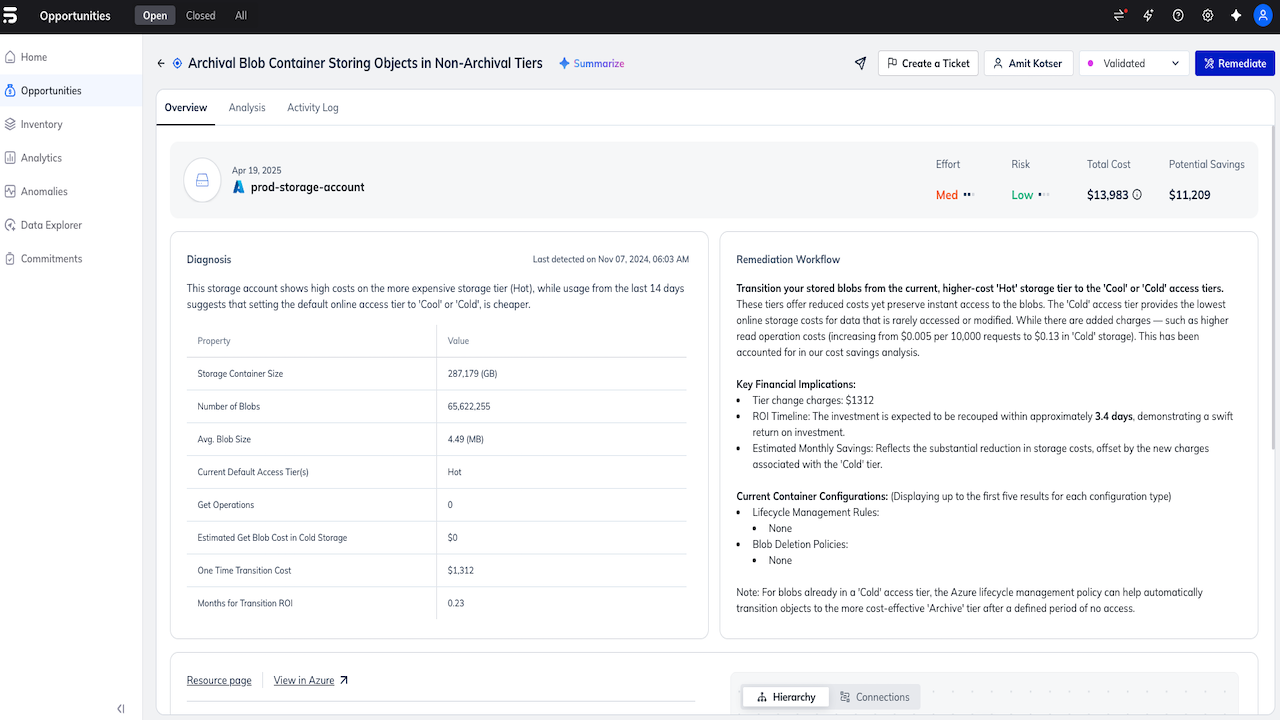Click the send paper-plane icon
This screenshot has width=1280, height=720.
[860, 63]
